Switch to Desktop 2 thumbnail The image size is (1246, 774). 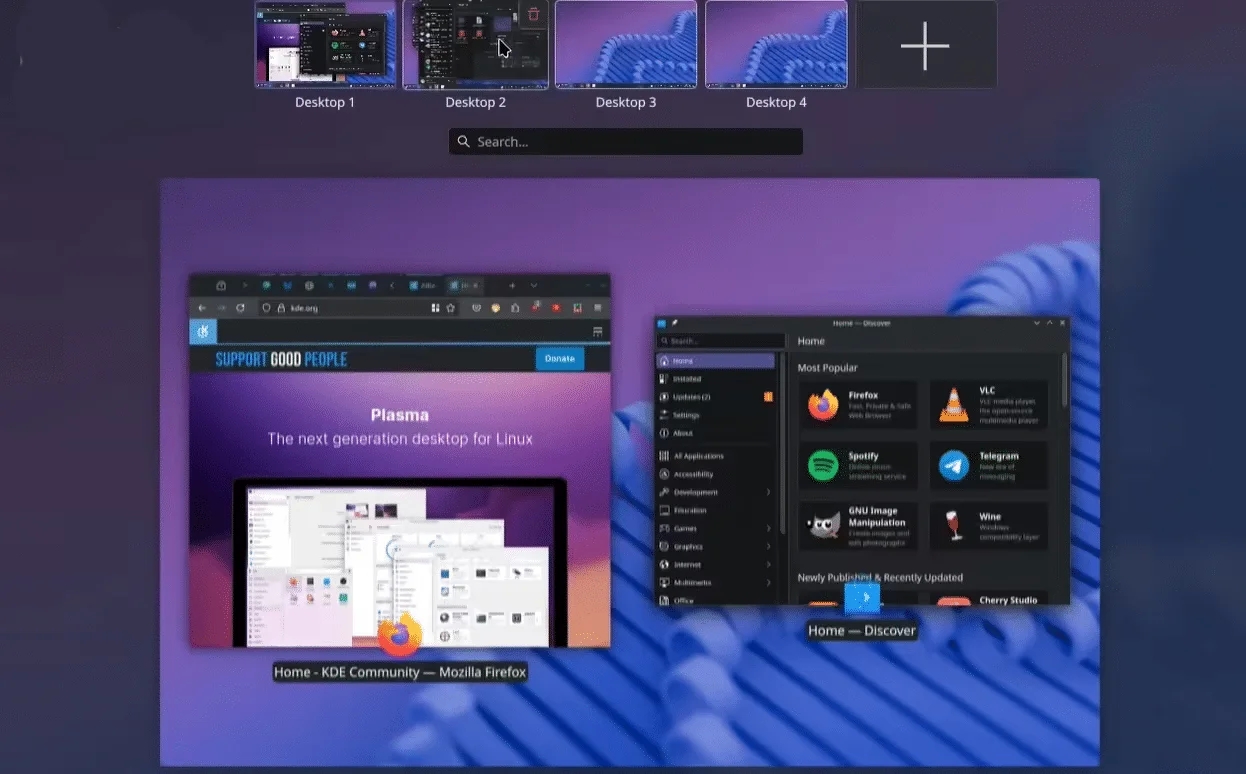tap(475, 45)
